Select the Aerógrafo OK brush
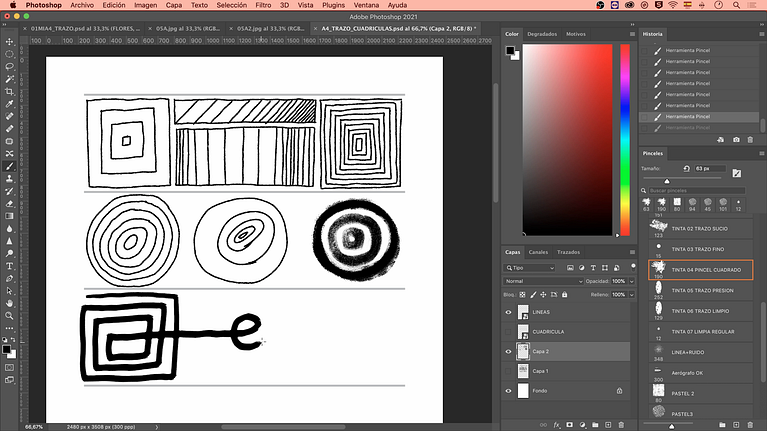The width and height of the screenshot is (767, 431). coord(700,373)
